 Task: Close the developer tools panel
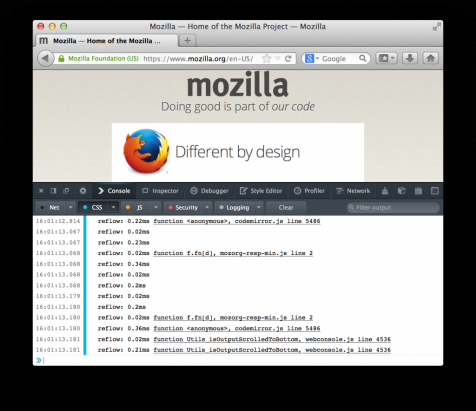point(41,191)
